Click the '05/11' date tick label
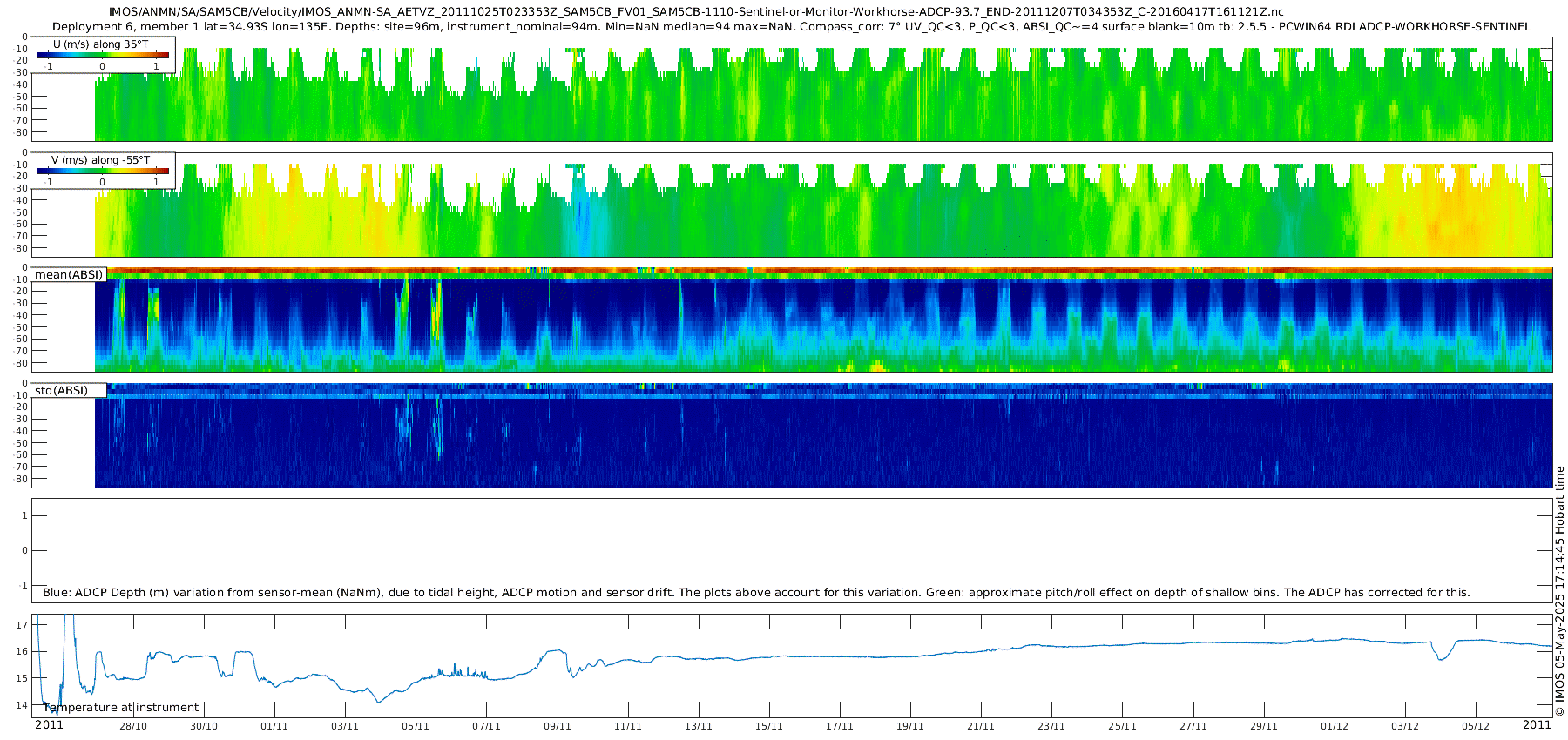Image resolution: width=1568 pixels, height=740 pixels. [x=416, y=726]
